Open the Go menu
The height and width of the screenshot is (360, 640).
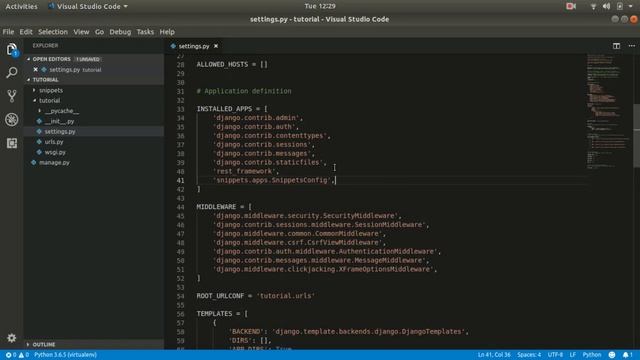pyautogui.click(x=99, y=32)
